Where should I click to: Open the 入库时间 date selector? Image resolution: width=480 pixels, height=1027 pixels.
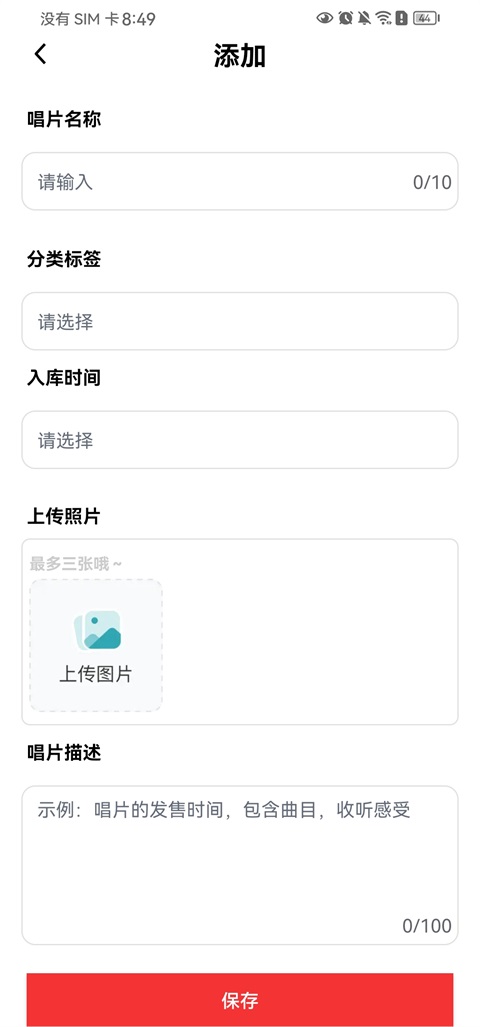[240, 439]
